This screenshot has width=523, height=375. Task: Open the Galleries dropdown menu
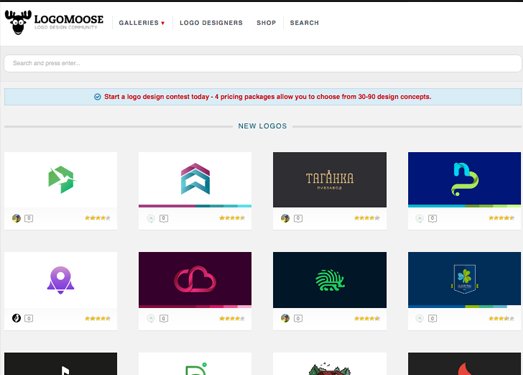(142, 23)
